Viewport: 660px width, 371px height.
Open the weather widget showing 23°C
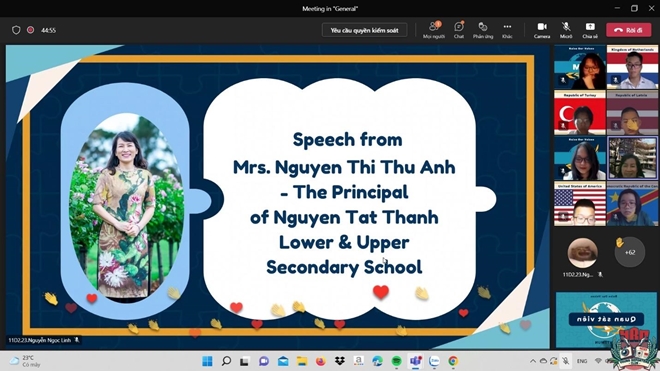click(25, 361)
